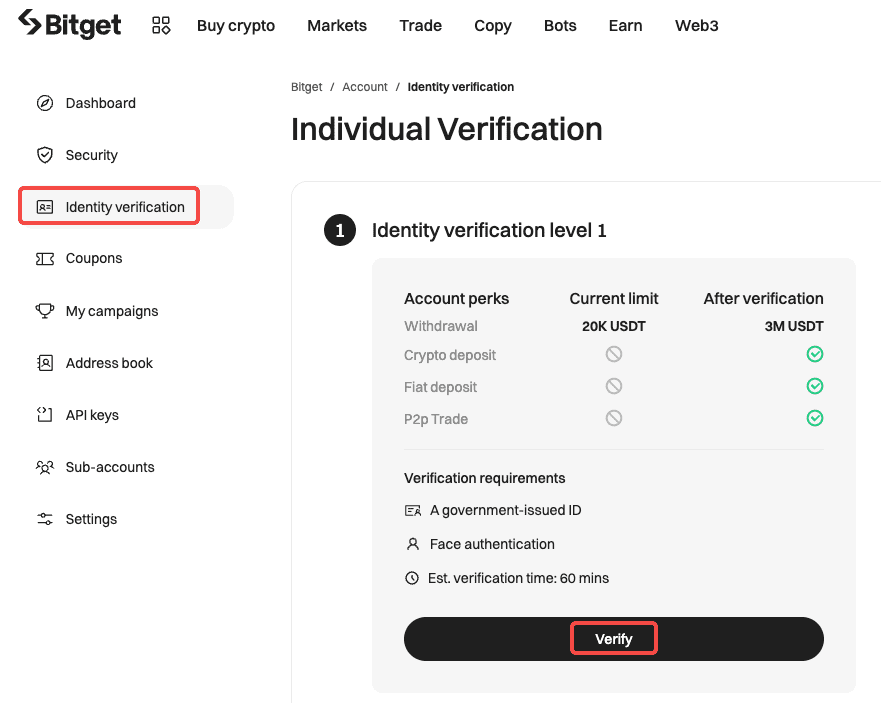
Task: Click the Dashboard compass icon
Action: (x=45, y=103)
